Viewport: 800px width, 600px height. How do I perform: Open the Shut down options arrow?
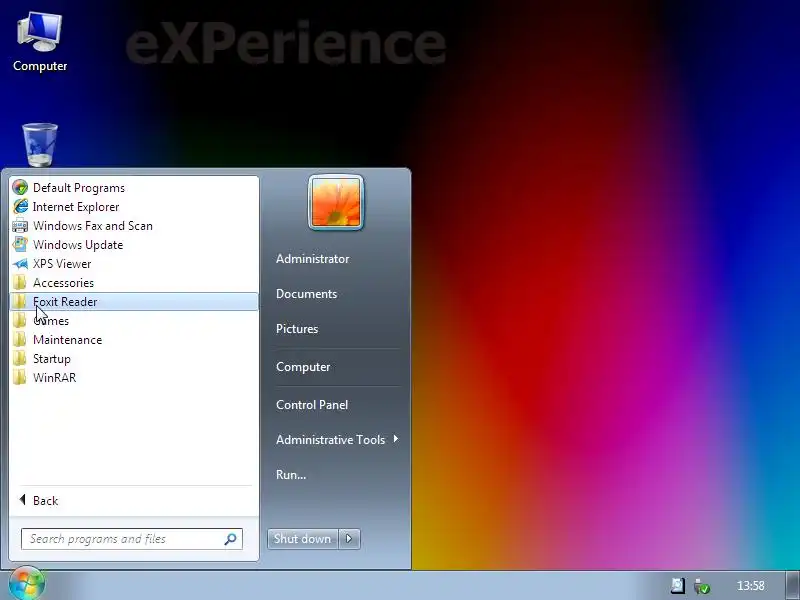coord(349,539)
